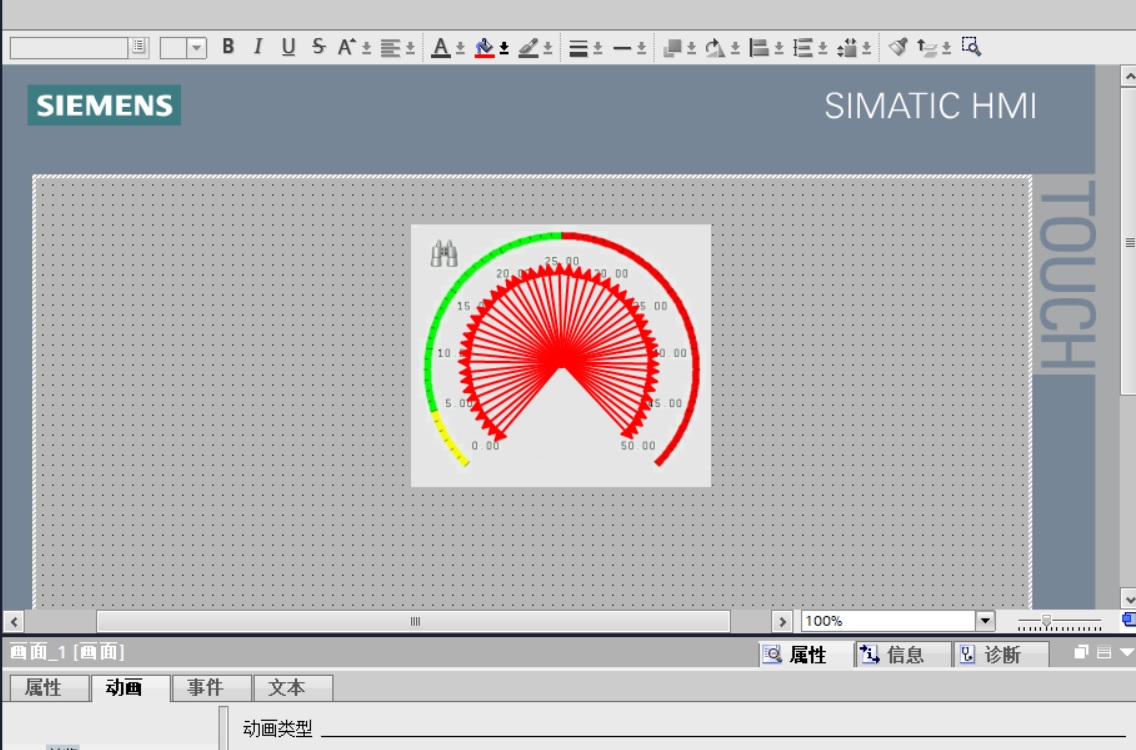
Task: Click the binoculars icon on the gauge
Action: [x=444, y=254]
